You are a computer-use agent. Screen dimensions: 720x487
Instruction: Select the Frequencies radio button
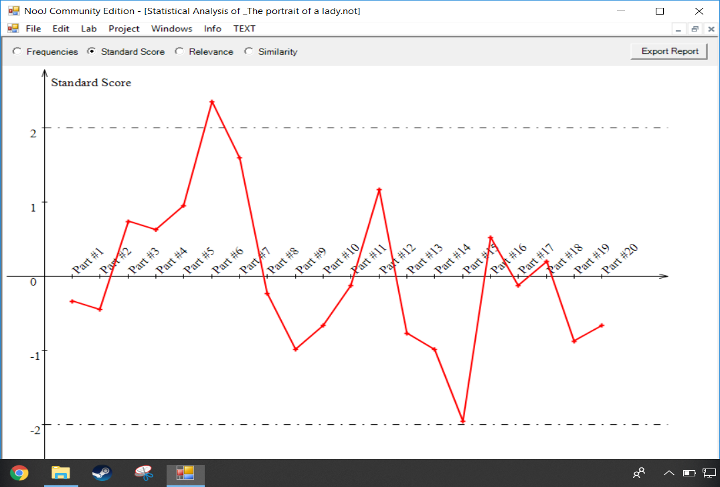pyautogui.click(x=16, y=52)
